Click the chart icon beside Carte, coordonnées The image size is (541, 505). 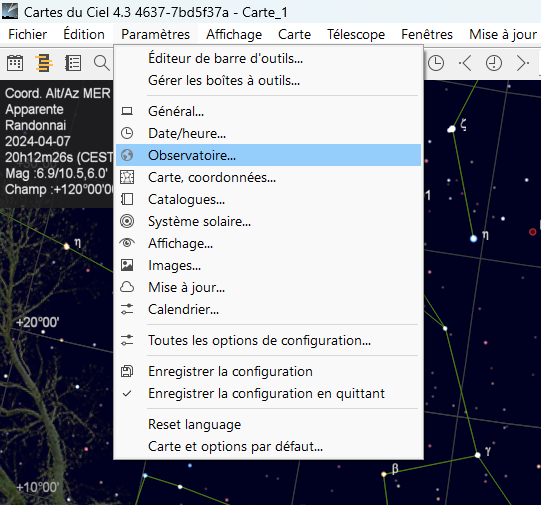[127, 177]
